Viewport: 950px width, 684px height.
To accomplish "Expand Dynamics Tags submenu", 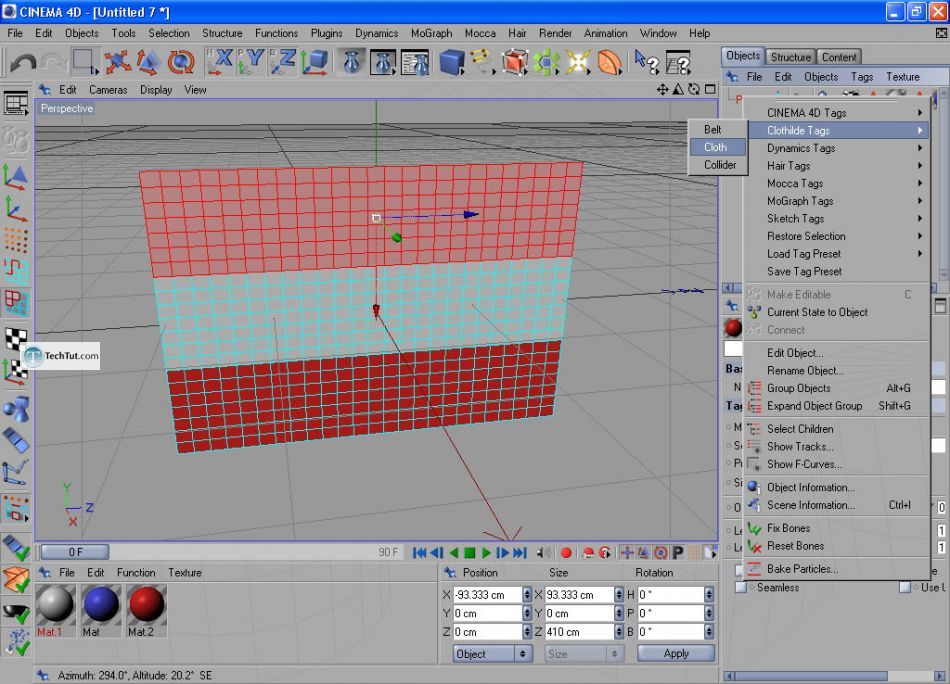I will tap(837, 148).
